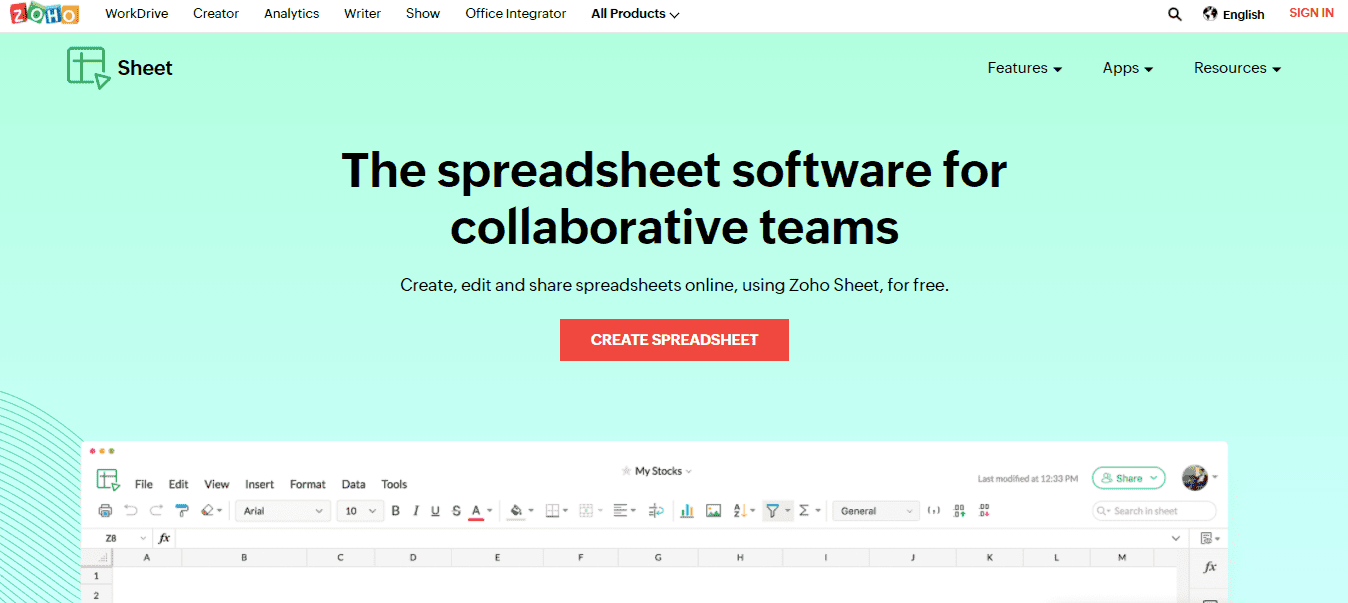Open the Edit menu
The height and width of the screenshot is (603, 1348).
(x=178, y=484)
